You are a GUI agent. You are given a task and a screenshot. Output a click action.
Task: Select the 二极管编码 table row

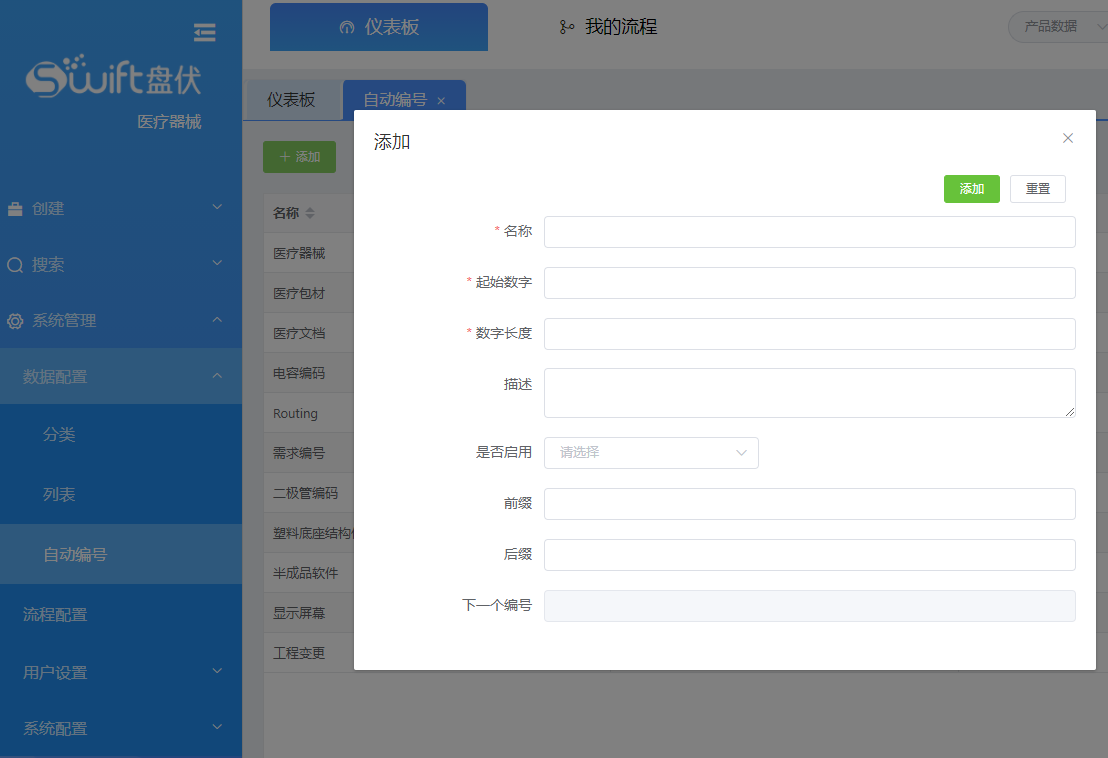tap(309, 493)
